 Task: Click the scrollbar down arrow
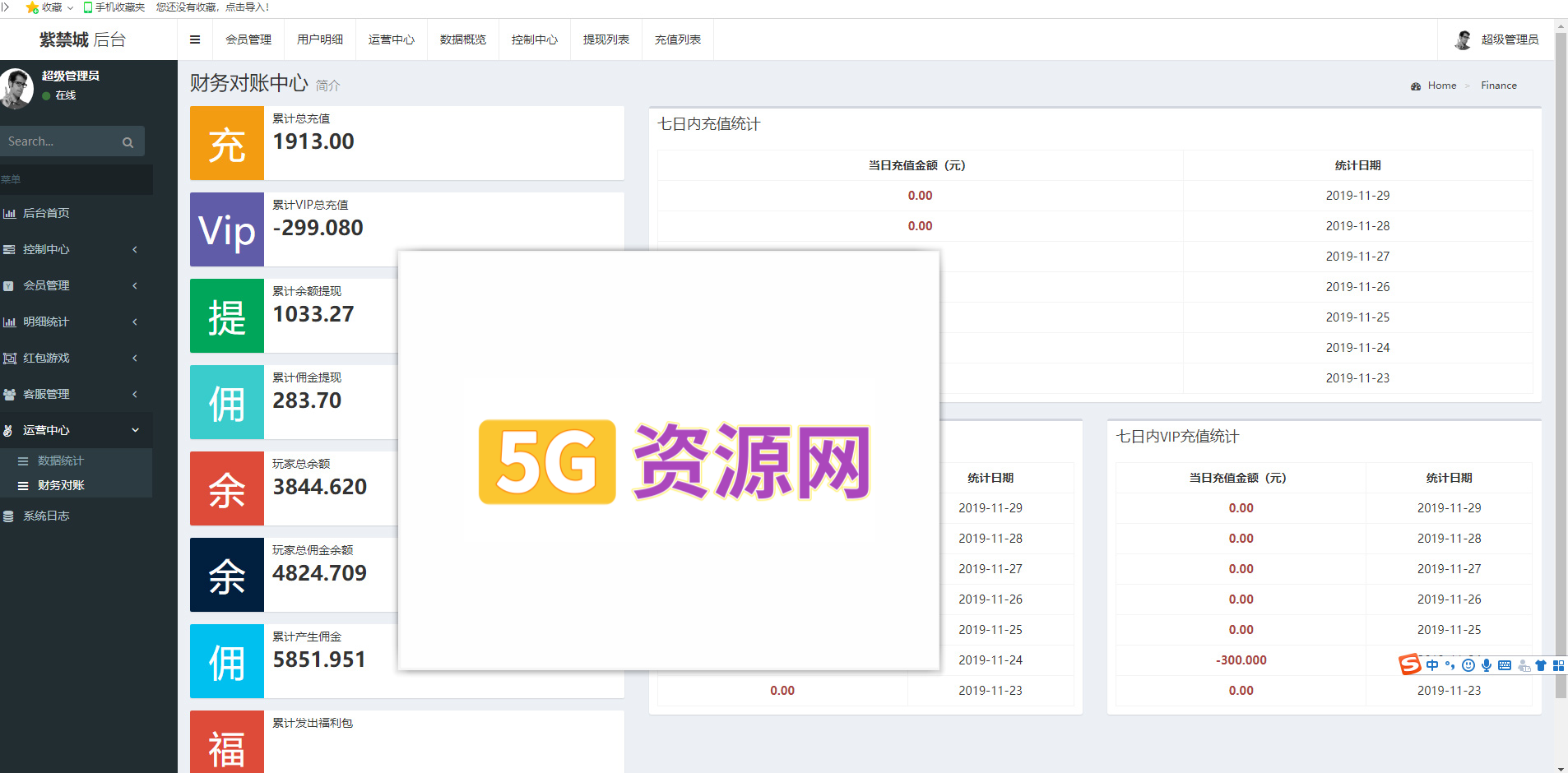[1561, 769]
